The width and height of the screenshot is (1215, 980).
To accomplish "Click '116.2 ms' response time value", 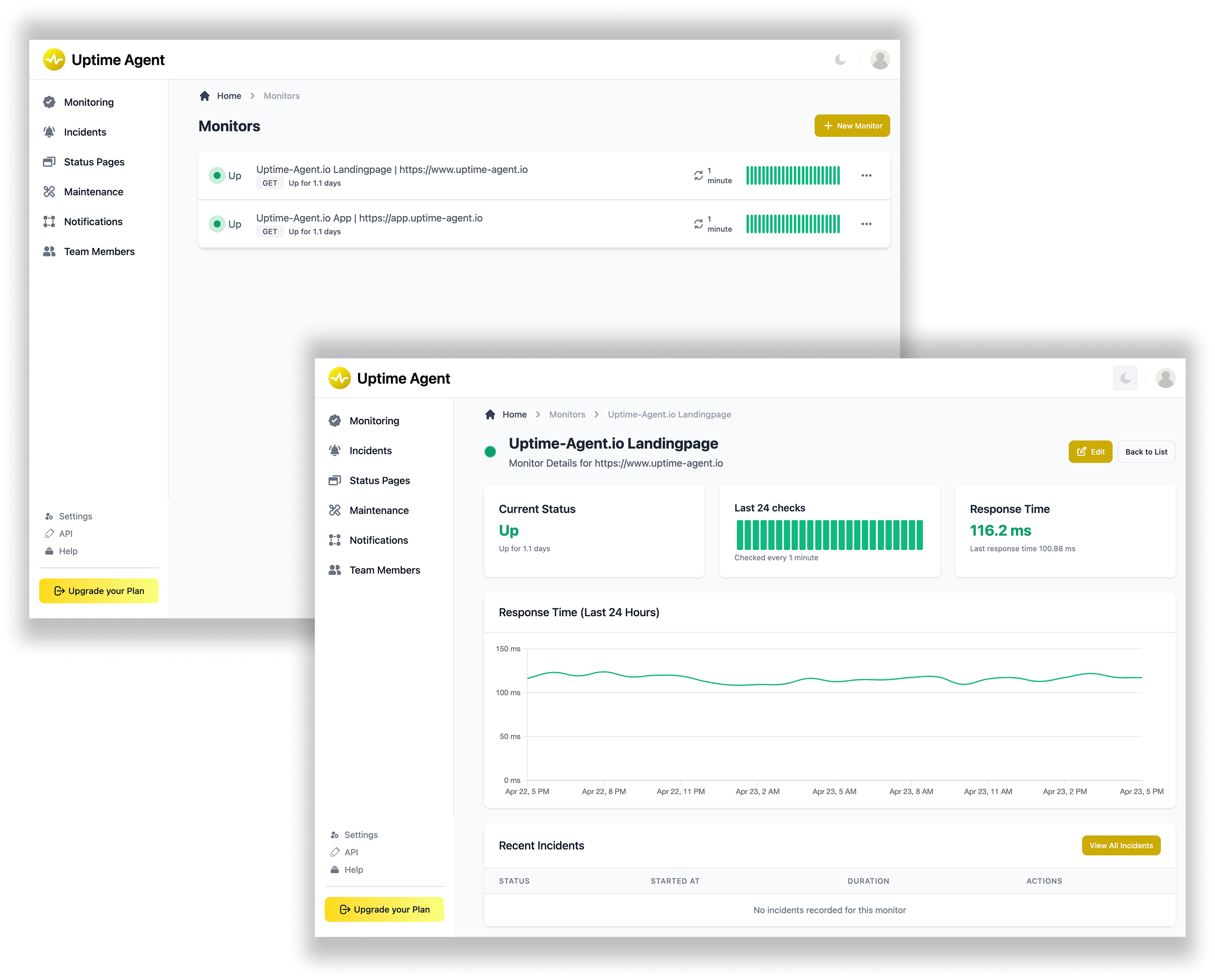I will 1001,531.
